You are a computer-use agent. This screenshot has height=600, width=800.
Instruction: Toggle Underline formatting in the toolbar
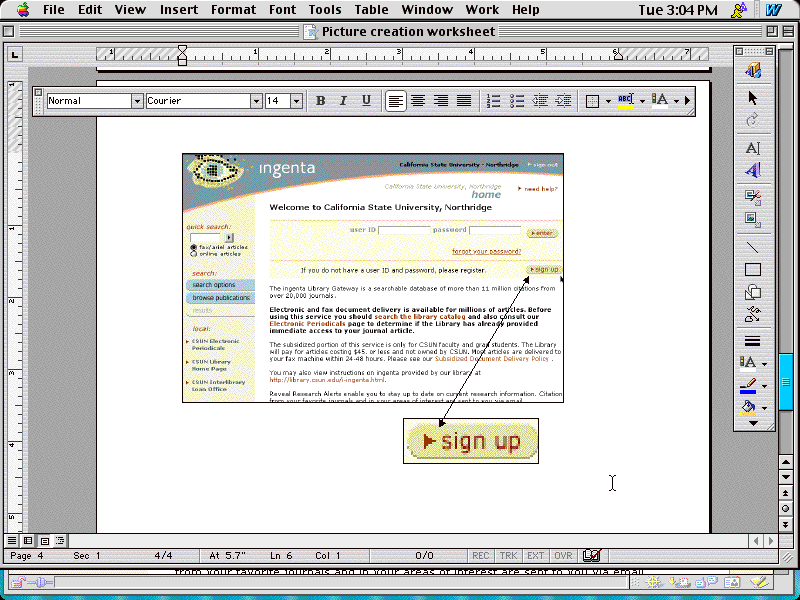[x=366, y=101]
